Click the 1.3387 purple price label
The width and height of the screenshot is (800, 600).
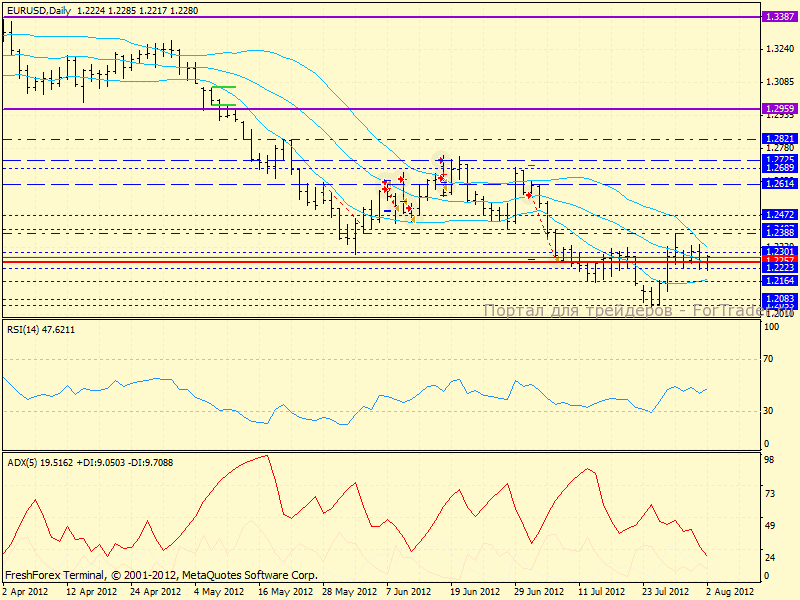pyautogui.click(x=777, y=17)
